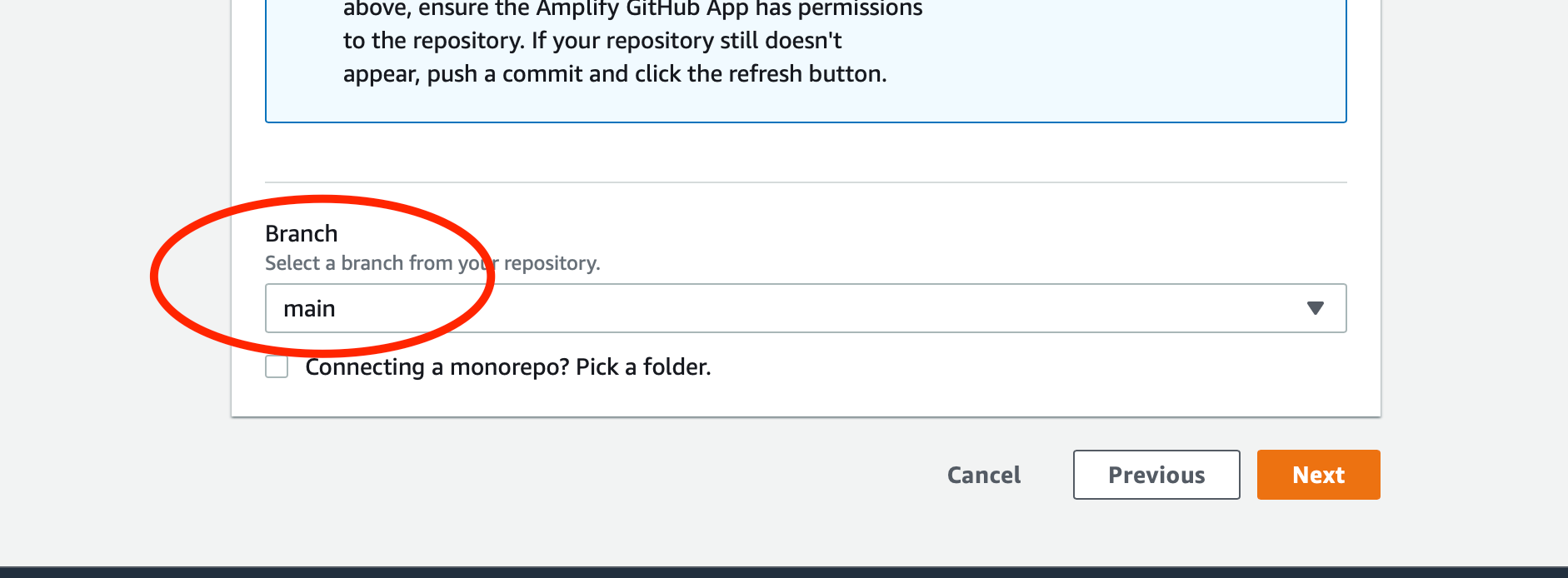Click the 'Branch' field label
Image resolution: width=1568 pixels, height=578 pixels.
pos(302,233)
